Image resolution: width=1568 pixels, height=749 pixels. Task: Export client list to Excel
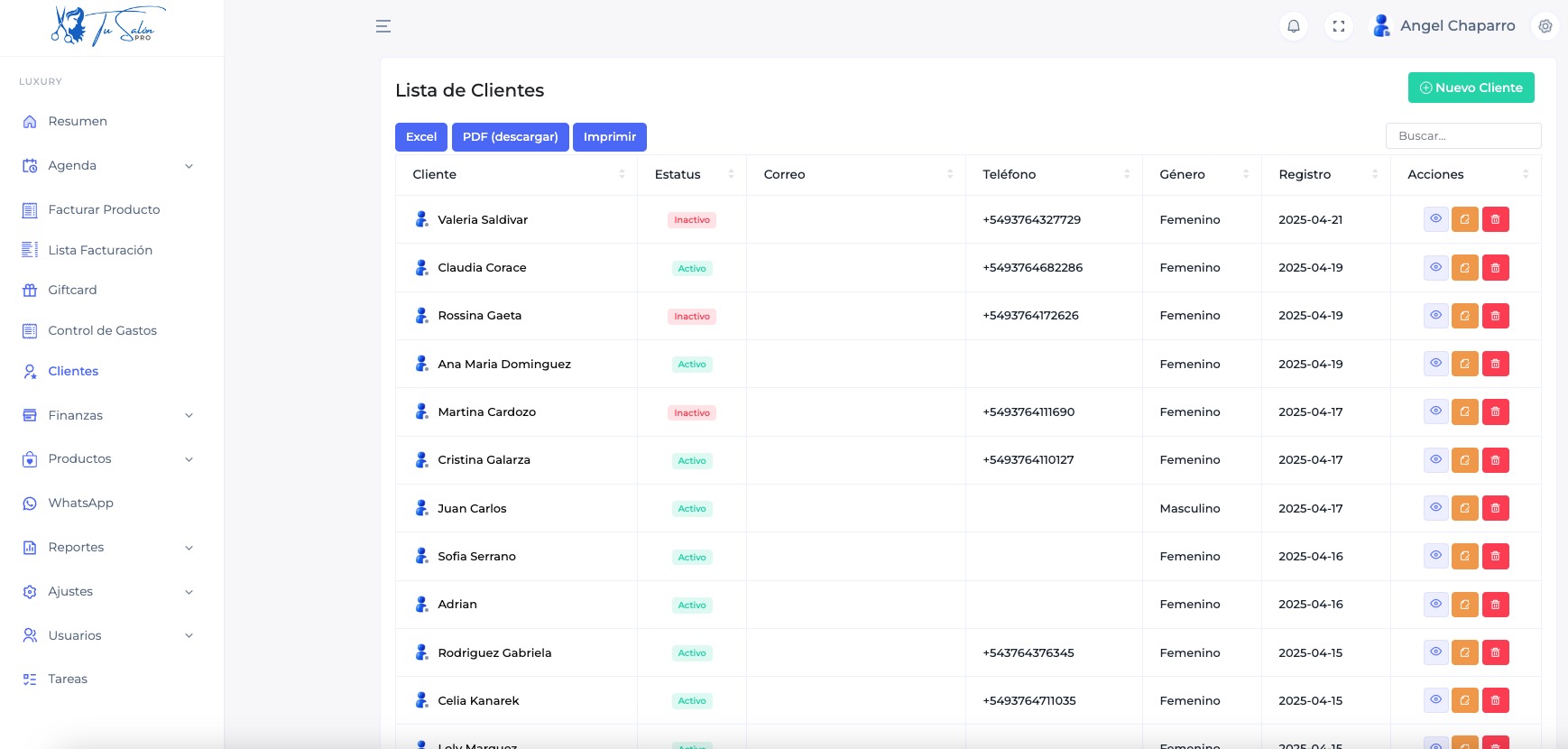point(420,137)
